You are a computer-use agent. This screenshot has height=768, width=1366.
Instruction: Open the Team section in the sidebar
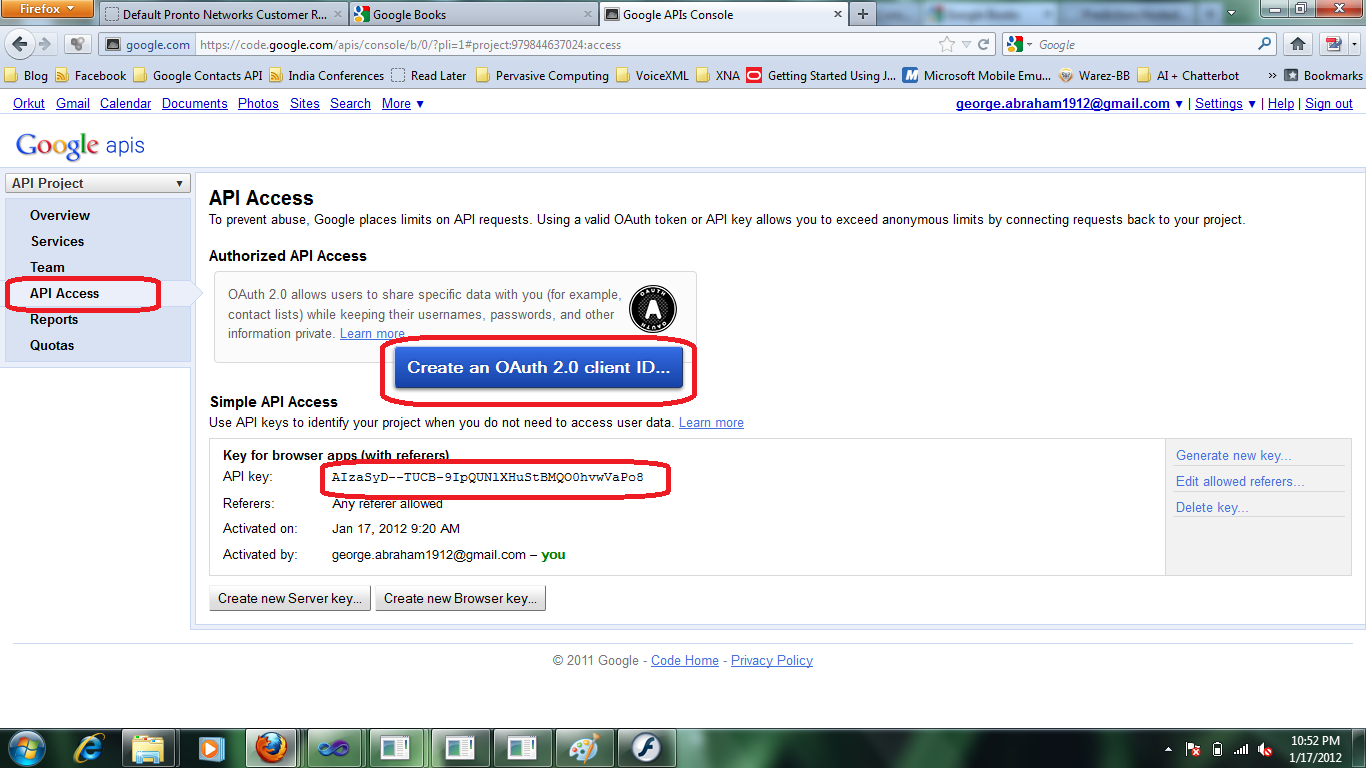(47, 267)
